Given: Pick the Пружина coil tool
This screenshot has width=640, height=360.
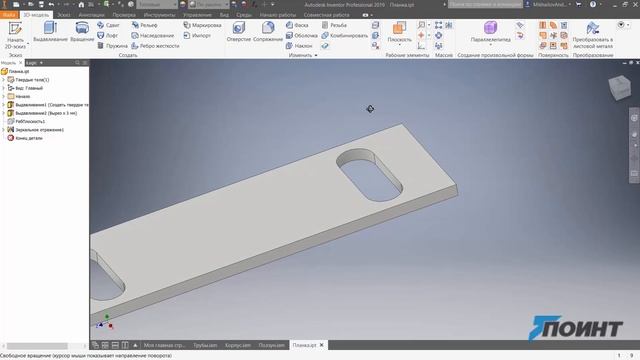Looking at the screenshot, I should pos(112,46).
